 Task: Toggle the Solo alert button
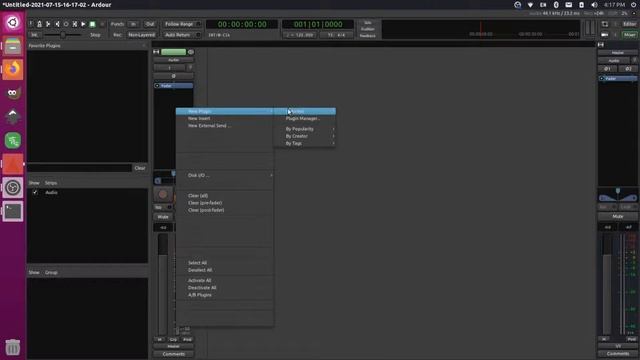pos(368,23)
